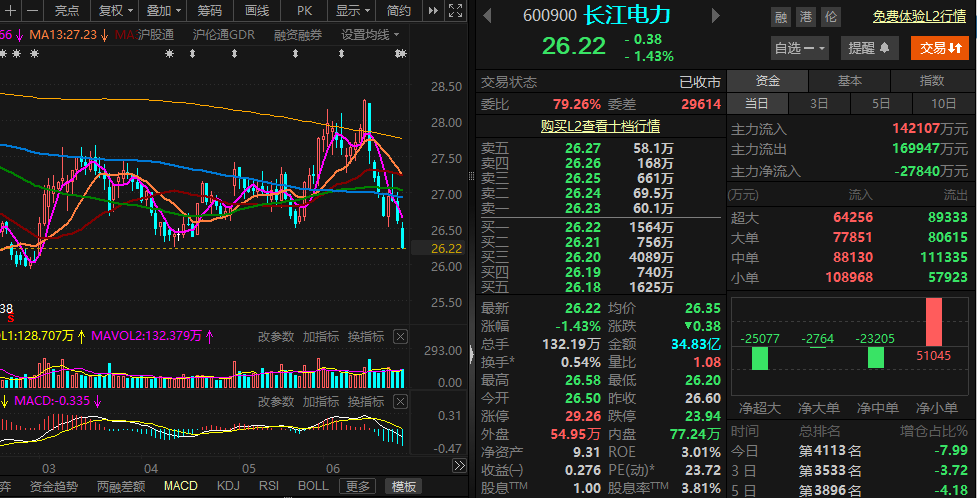Viewport: 977px width, 498px height.
Task: Select BOLL indicator tab
Action: 313,486
